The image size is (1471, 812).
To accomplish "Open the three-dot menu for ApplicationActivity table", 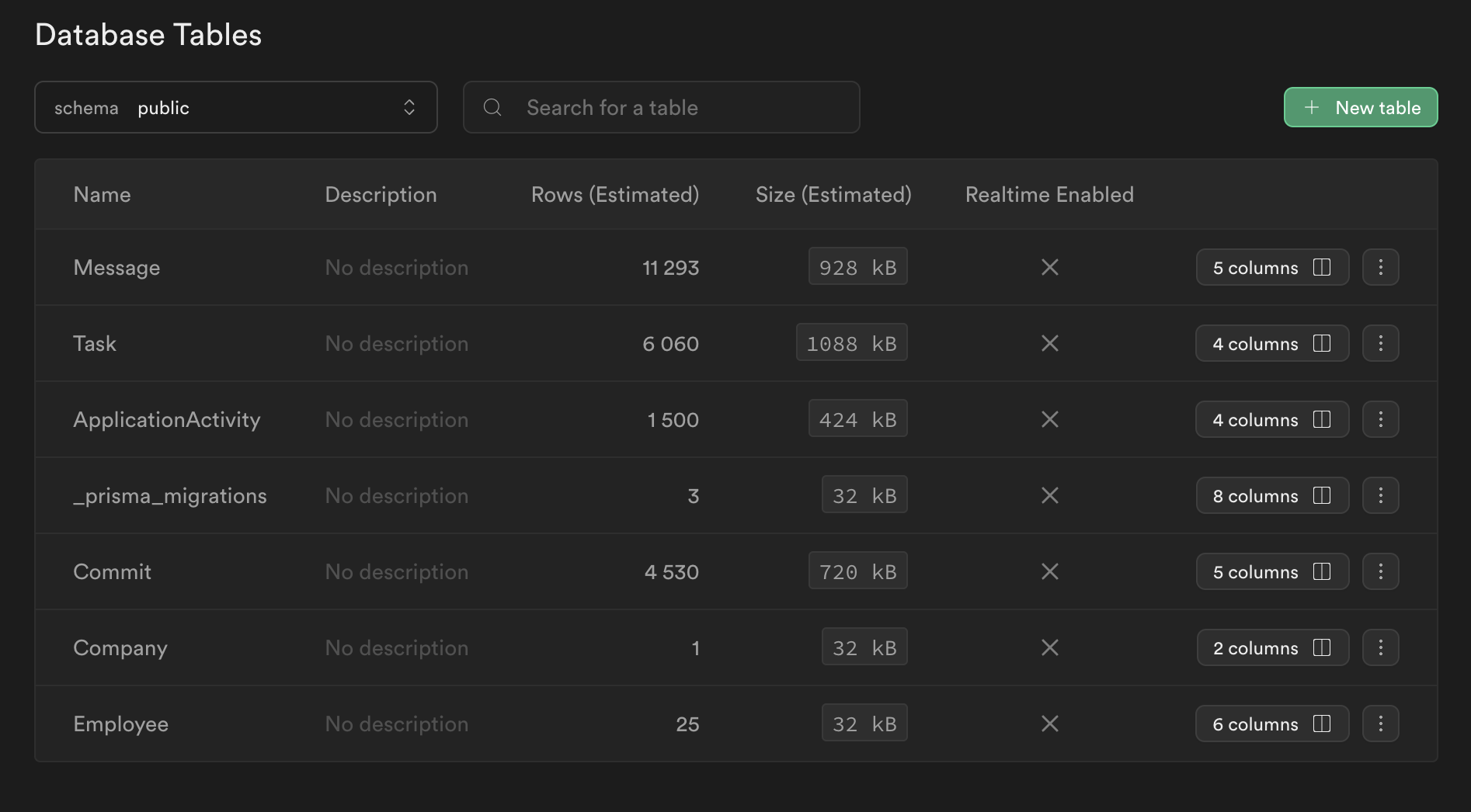I will [1380, 419].
